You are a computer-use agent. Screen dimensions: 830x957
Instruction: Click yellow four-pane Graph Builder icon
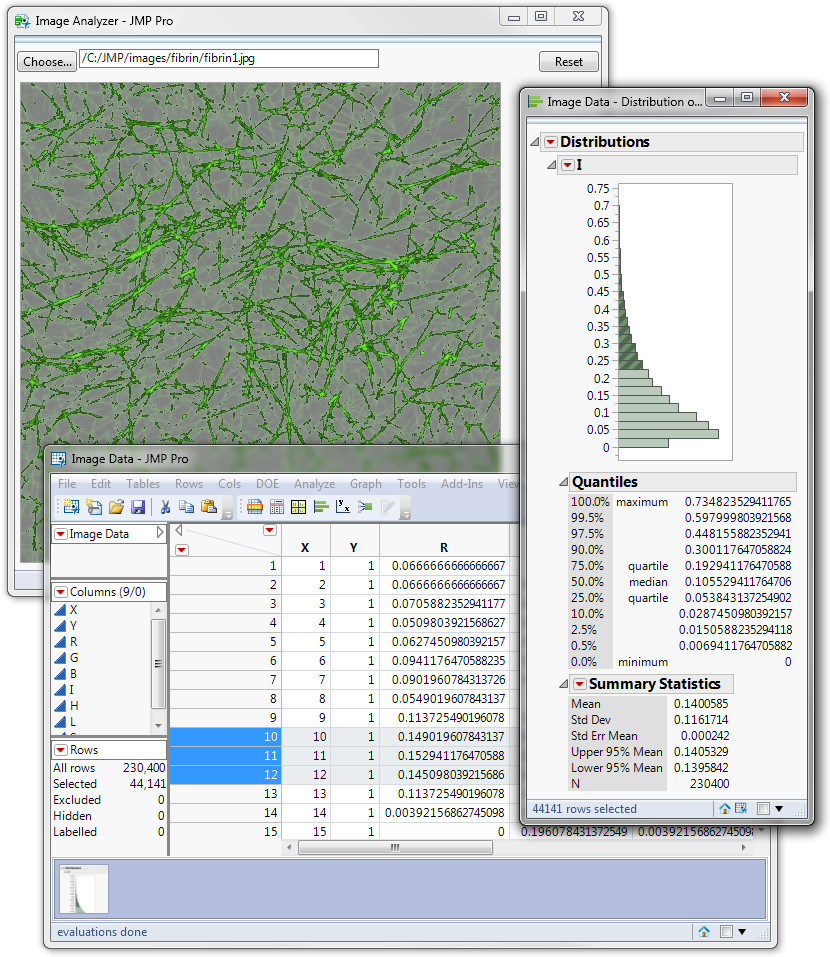(x=298, y=507)
